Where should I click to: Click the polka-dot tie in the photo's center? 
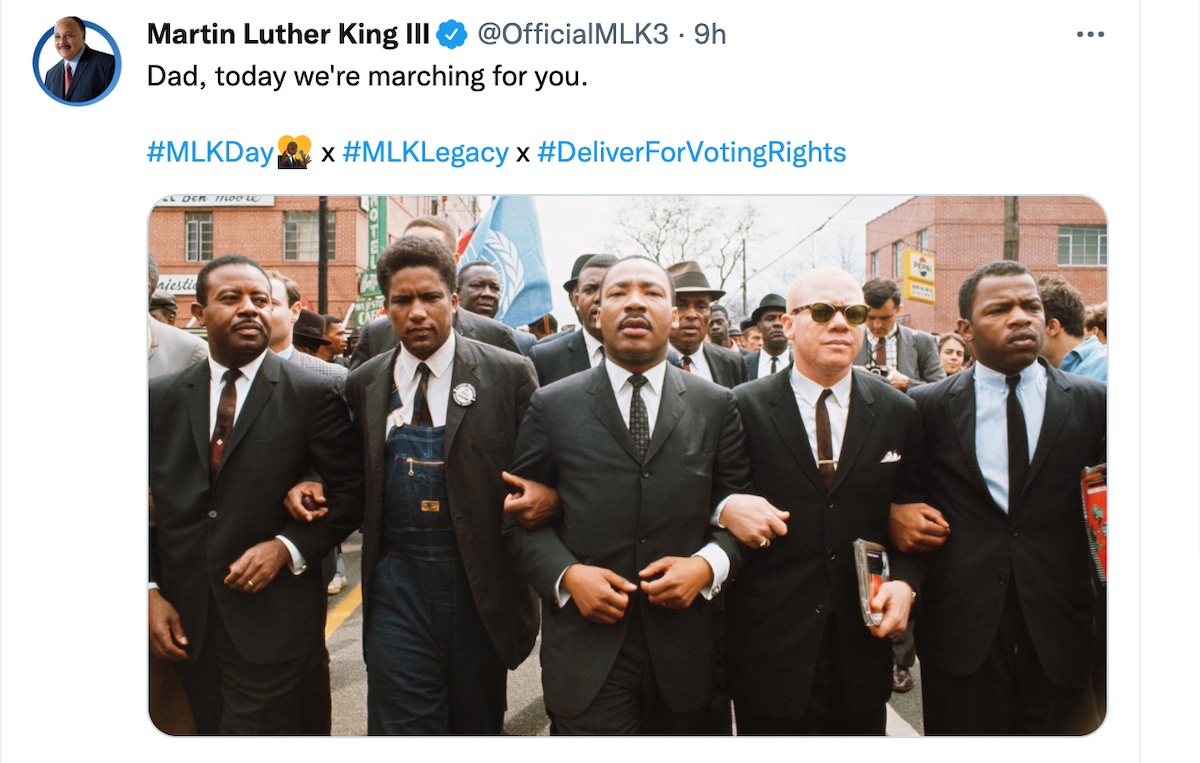tap(638, 415)
